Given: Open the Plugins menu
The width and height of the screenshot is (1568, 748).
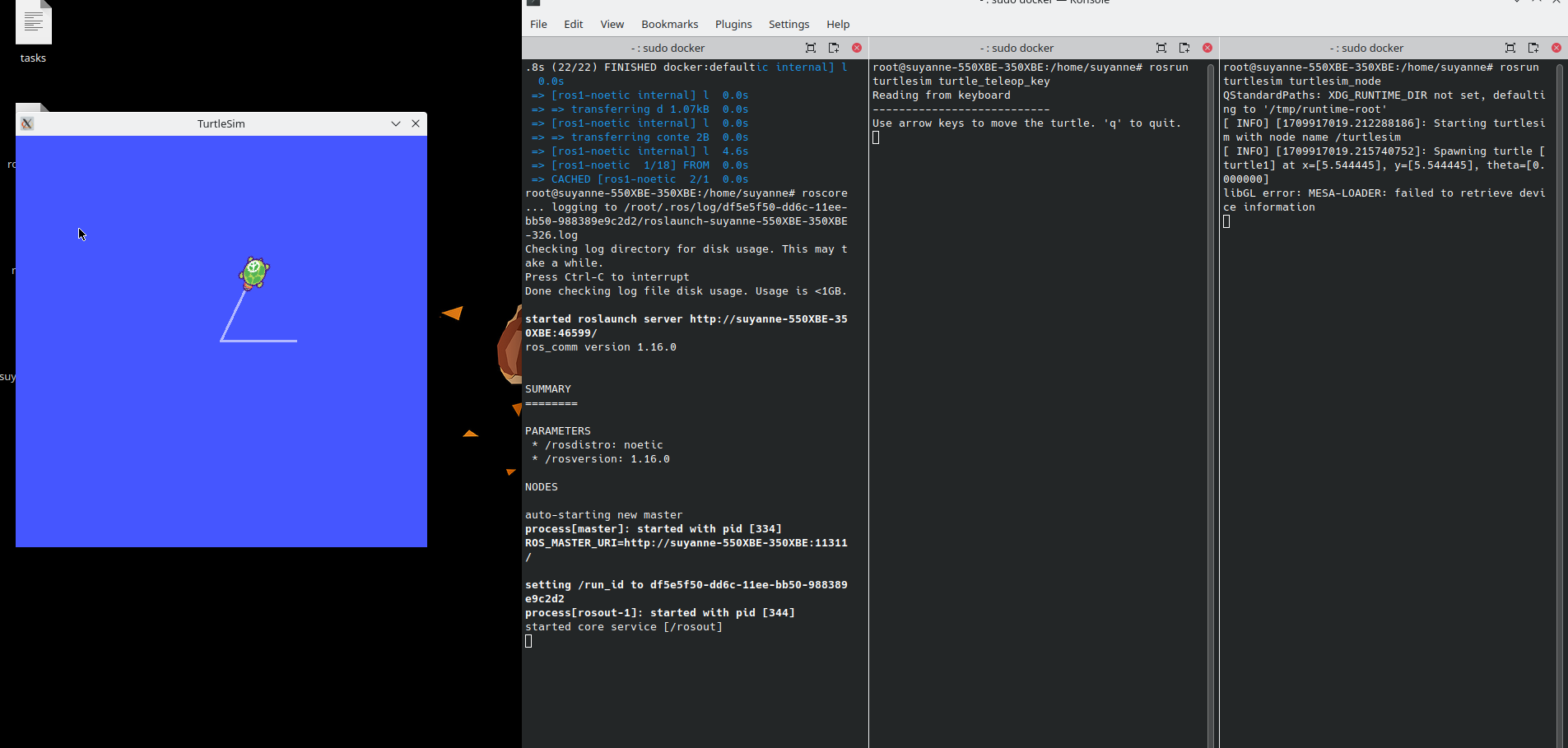Looking at the screenshot, I should point(733,24).
